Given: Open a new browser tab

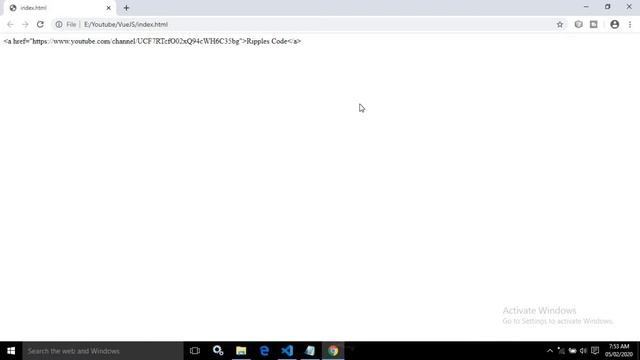Looking at the screenshot, I should [126, 8].
